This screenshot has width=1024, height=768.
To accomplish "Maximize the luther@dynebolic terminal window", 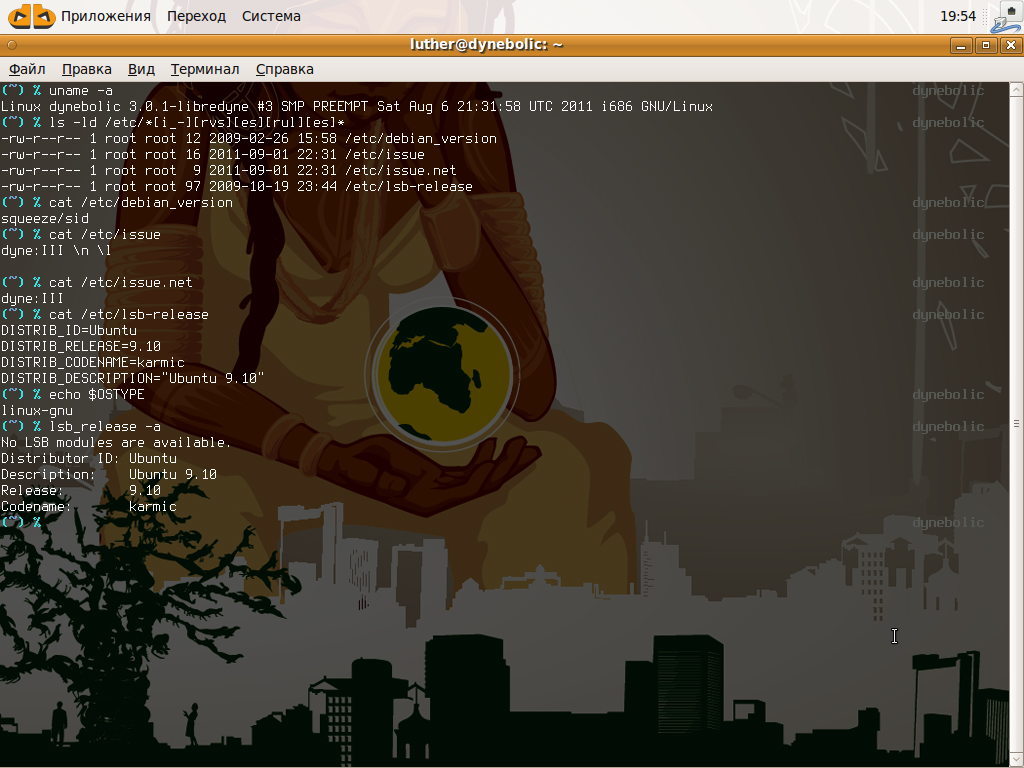I will 985,45.
